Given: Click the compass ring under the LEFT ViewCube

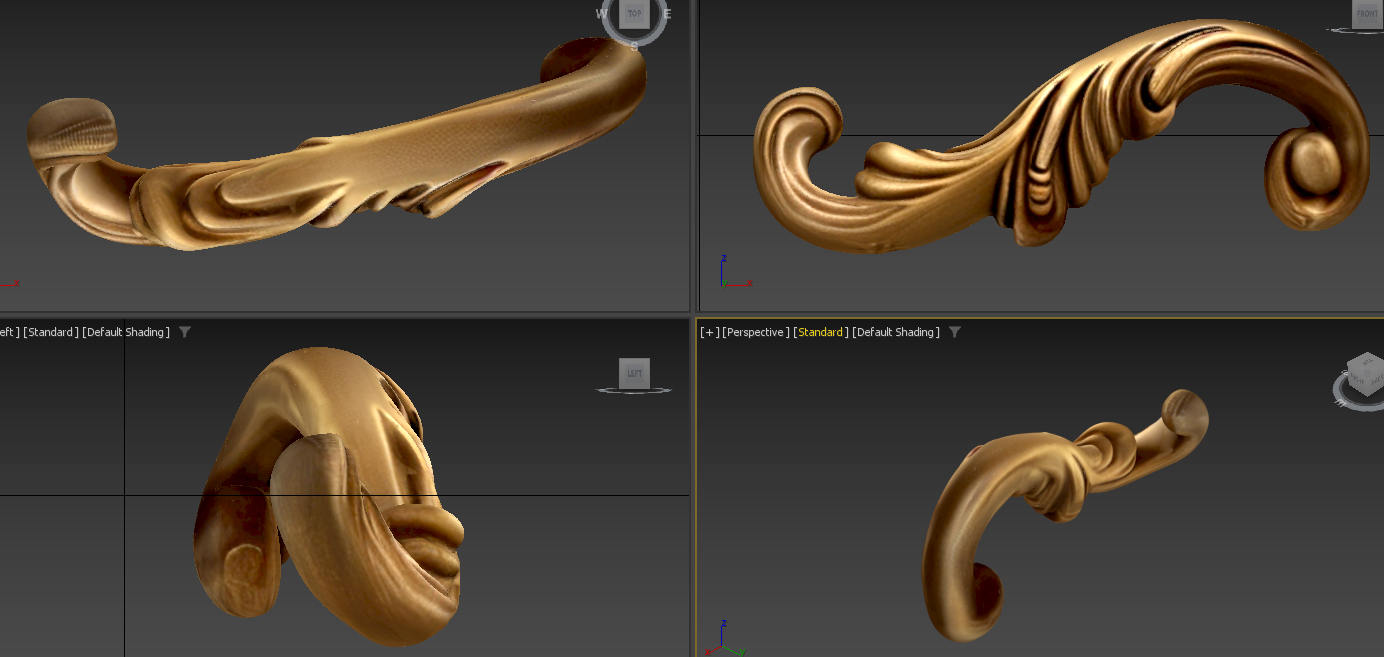Looking at the screenshot, I should pos(634,390).
